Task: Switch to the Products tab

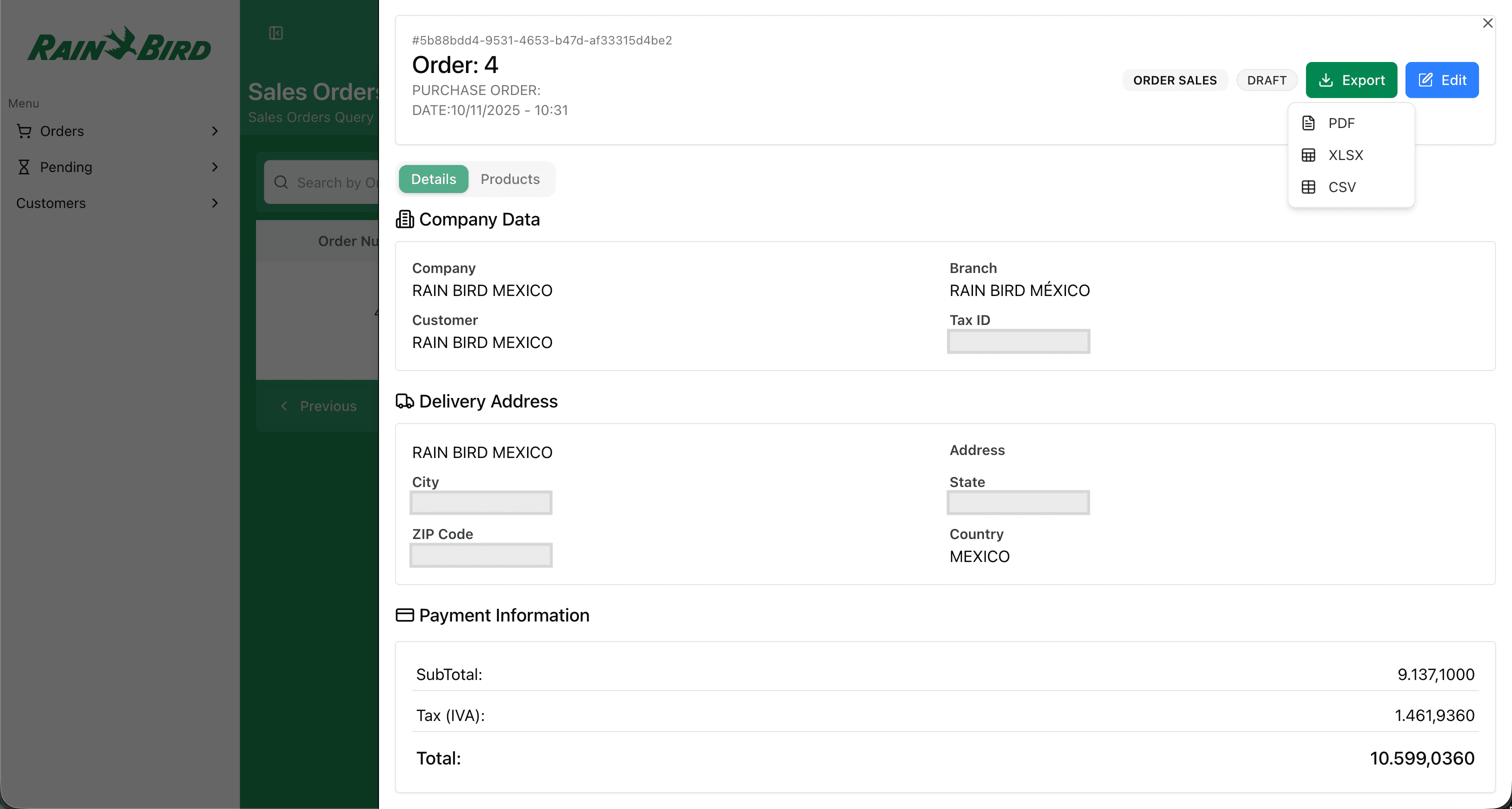Action: (x=509, y=179)
